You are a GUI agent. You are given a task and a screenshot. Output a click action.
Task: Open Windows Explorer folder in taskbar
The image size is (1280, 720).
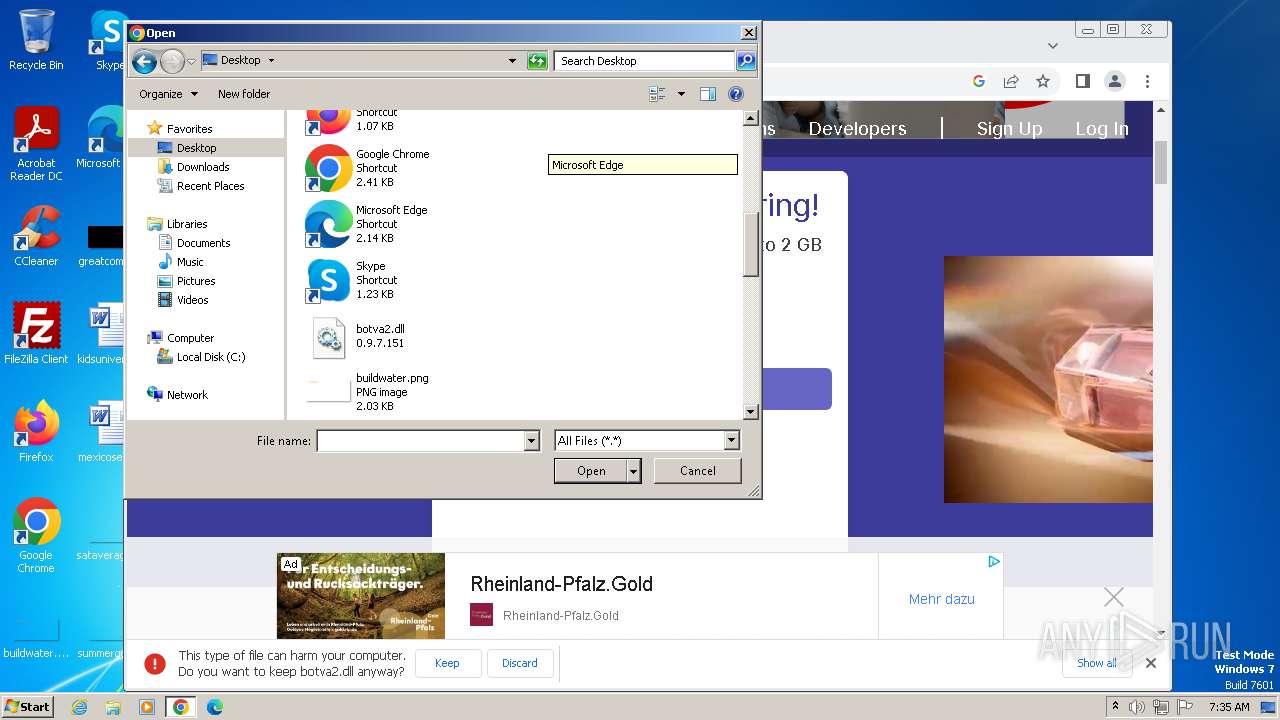113,707
